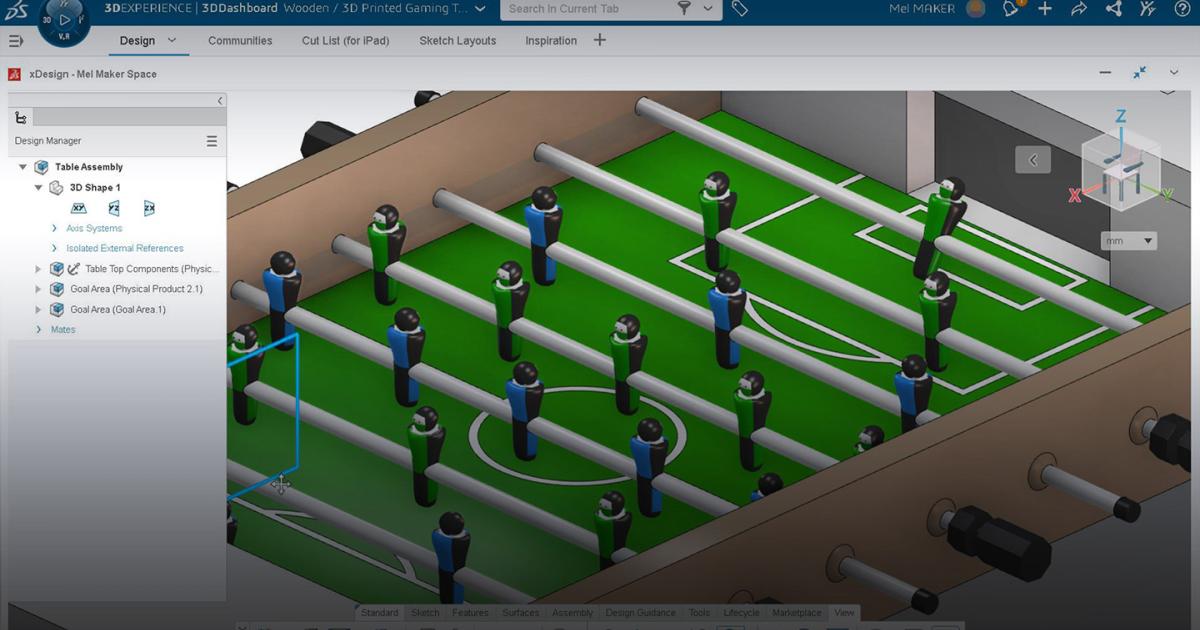Viewport: 1200px width, 630px height.
Task: Select Goal Area (Goal Area.1) in tree
Action: click(x=118, y=309)
